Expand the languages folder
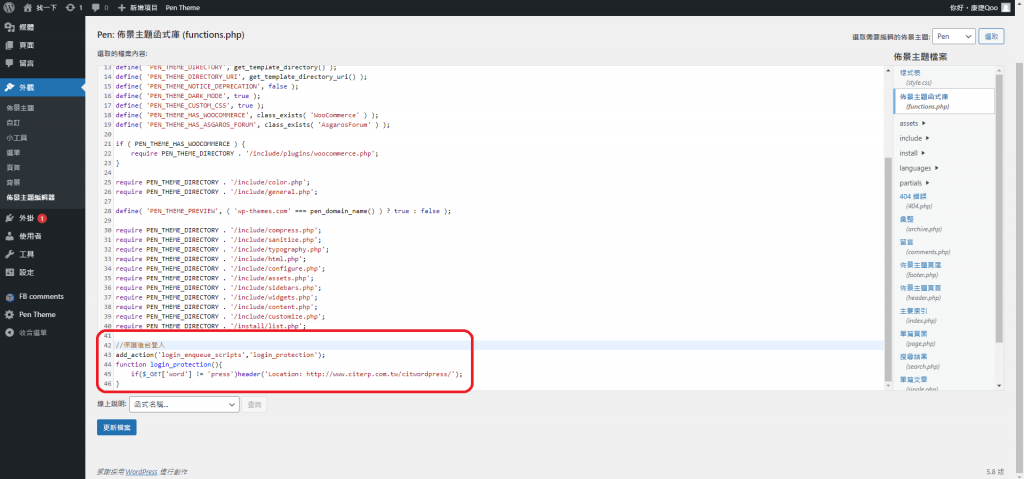This screenshot has width=1024, height=479. coord(919,167)
